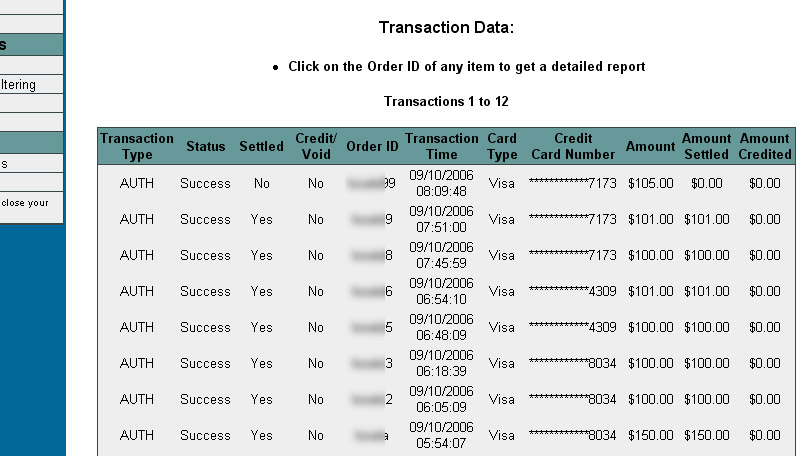
Task: Click the 'Transactions 1 to 12' text
Action: [446, 101]
